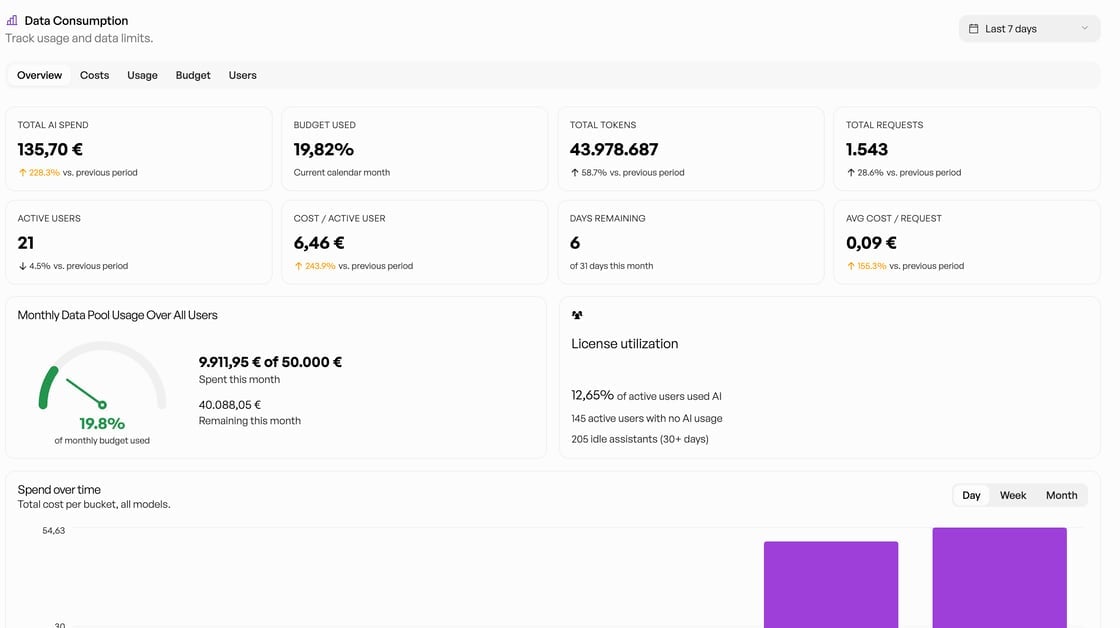Open the Usage tab

(x=142, y=75)
